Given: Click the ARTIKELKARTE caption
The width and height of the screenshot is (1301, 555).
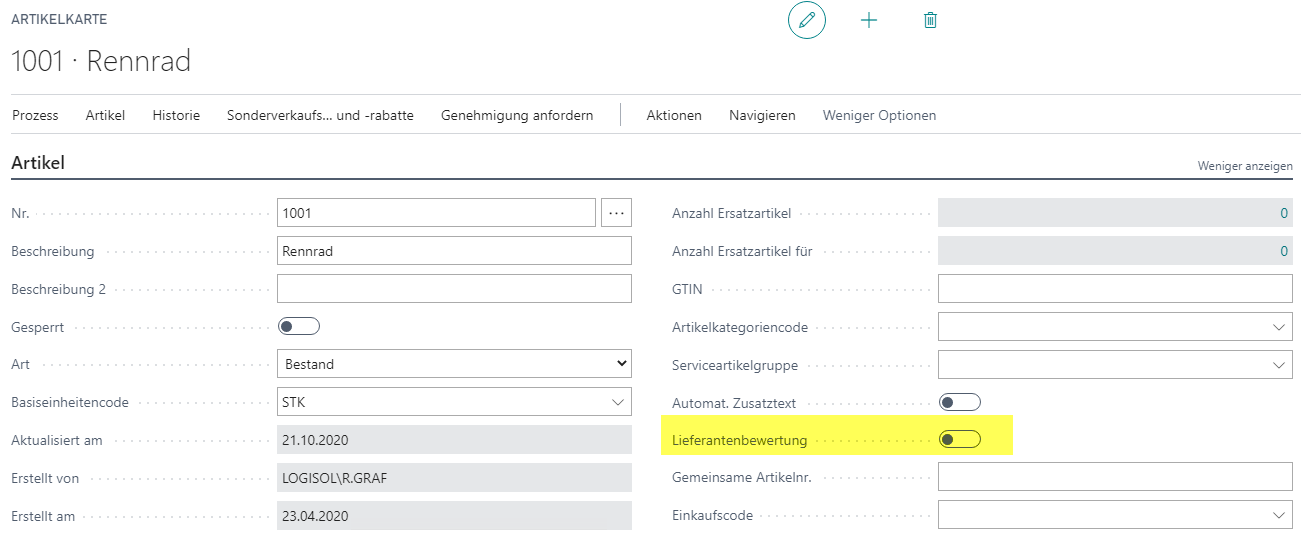Looking at the screenshot, I should (x=59, y=19).
